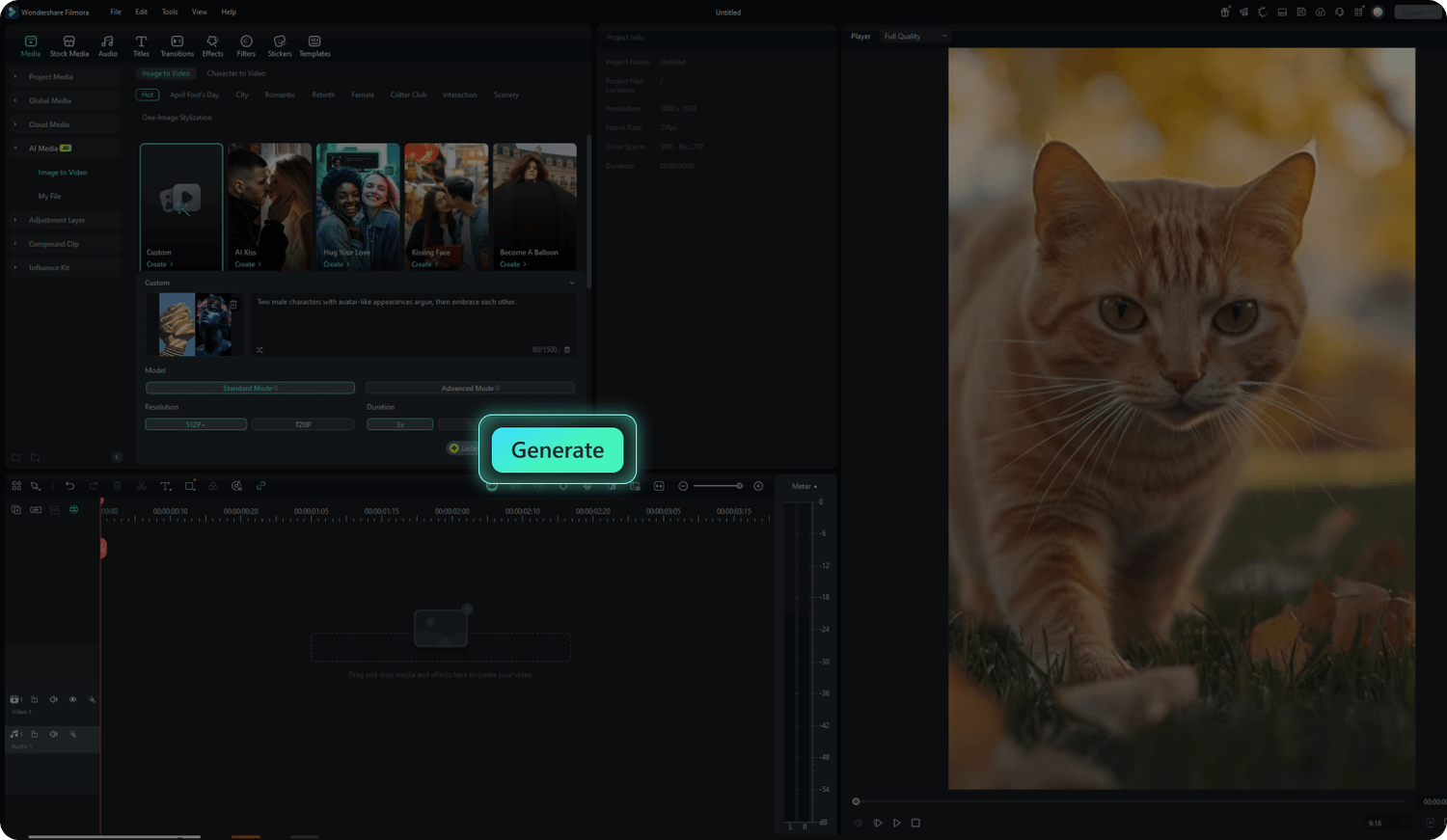Open the Full Quality player dropdown
The width and height of the screenshot is (1447, 840).
click(915, 37)
